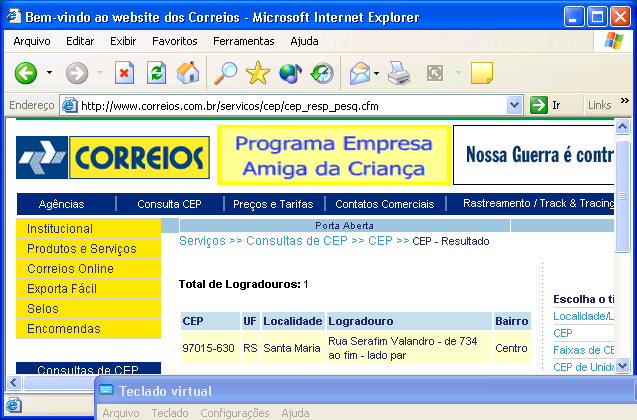Viewport: 637px width, 420px height.
Task: Click the Stop loading icon
Action: pyautogui.click(x=125, y=73)
